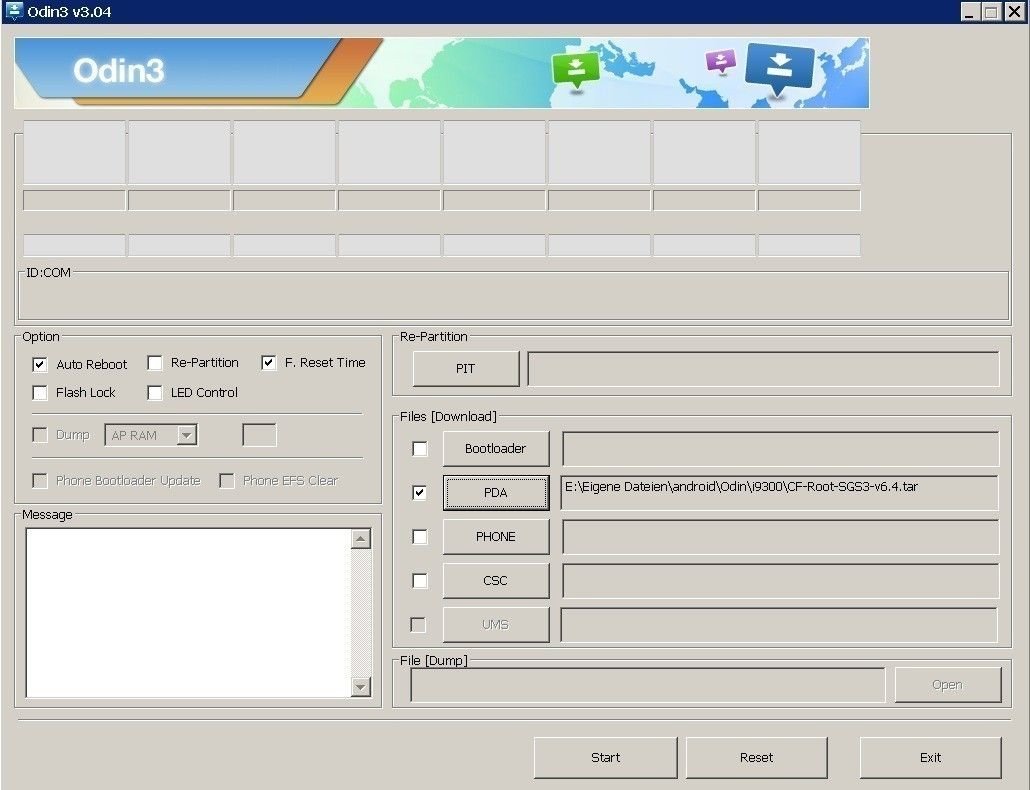Enable the LED Control checkbox
The width and height of the screenshot is (1030, 790).
(x=155, y=393)
